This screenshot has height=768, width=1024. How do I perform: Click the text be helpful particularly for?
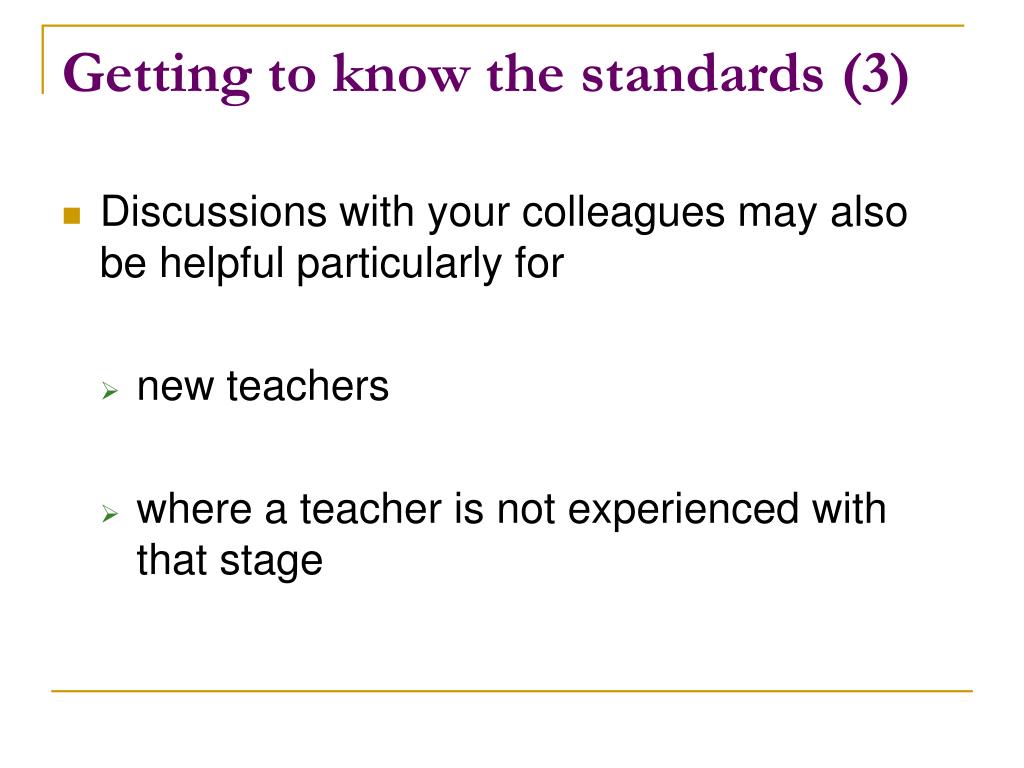332,264
